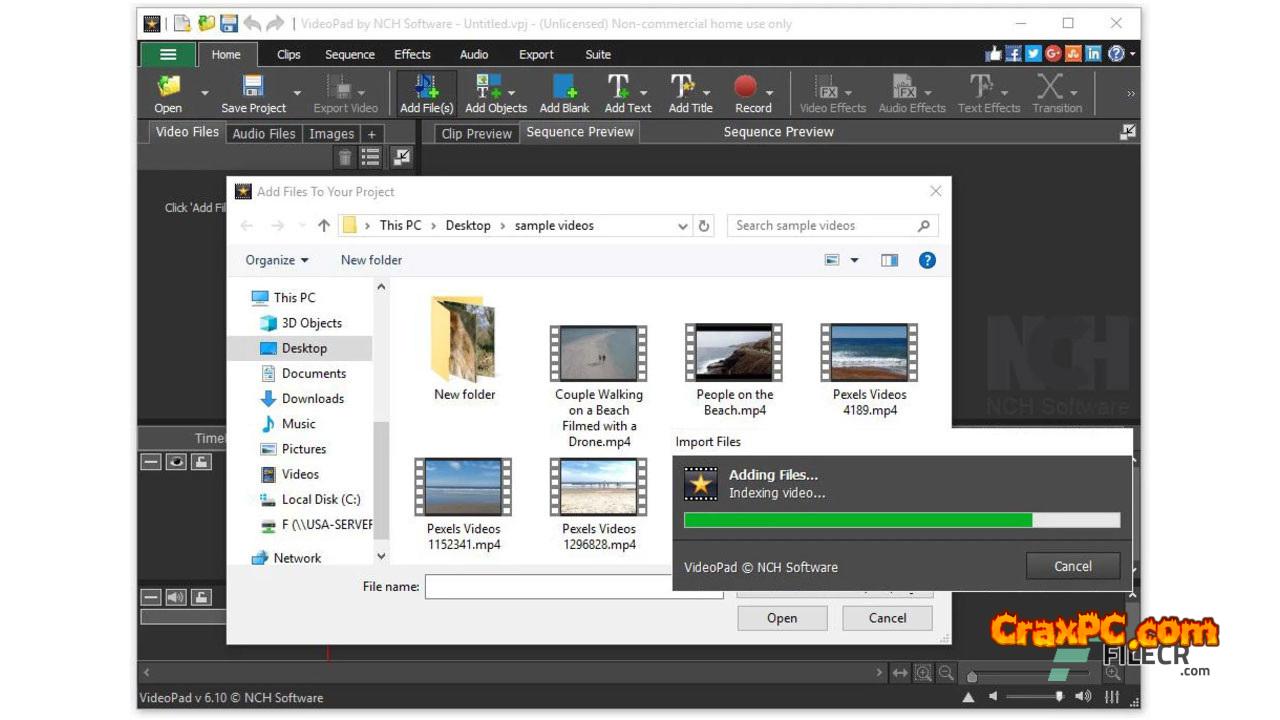Click the Save Project icon
Viewport: 1280px width, 720px height.
coord(253,88)
